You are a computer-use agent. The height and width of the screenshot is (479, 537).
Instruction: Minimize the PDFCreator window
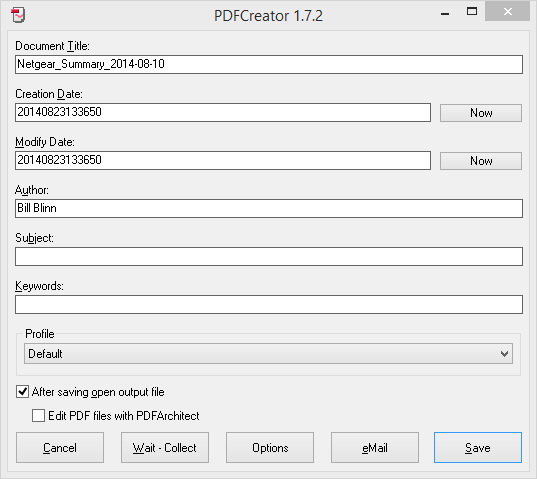pyautogui.click(x=445, y=14)
